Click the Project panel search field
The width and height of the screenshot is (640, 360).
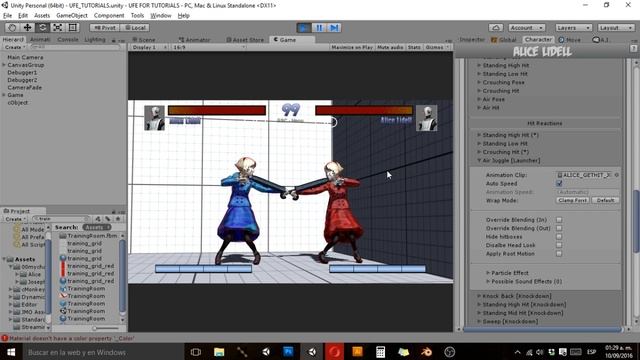pyautogui.click(x=60, y=219)
